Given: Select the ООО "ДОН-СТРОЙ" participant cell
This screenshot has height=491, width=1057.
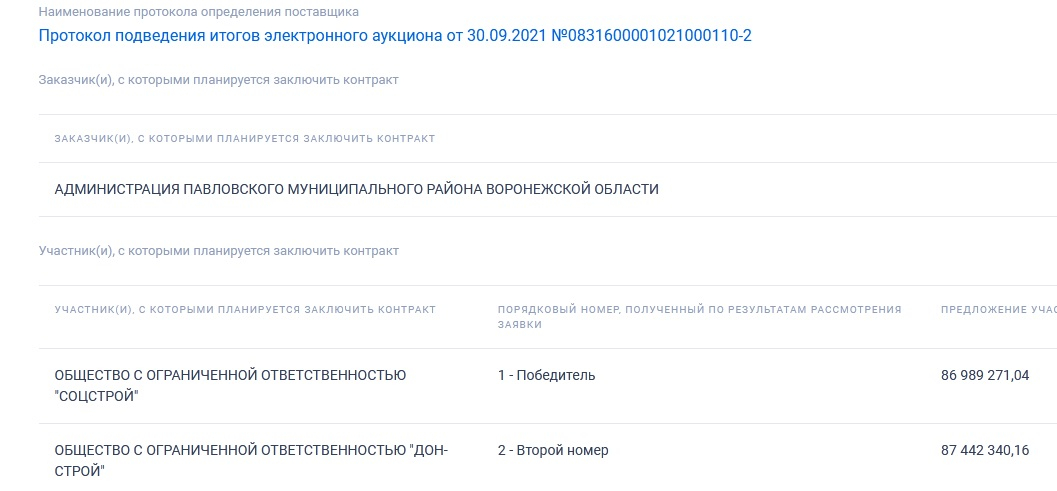Looking at the screenshot, I should pos(251,461).
